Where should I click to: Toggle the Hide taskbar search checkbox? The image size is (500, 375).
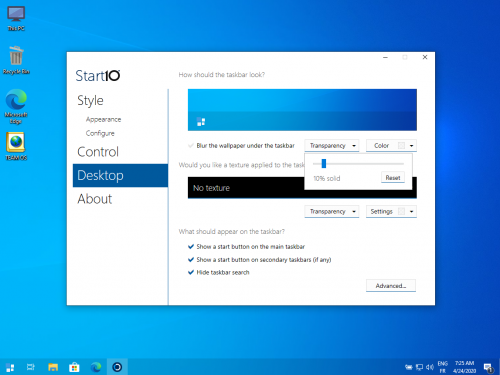pos(219,272)
